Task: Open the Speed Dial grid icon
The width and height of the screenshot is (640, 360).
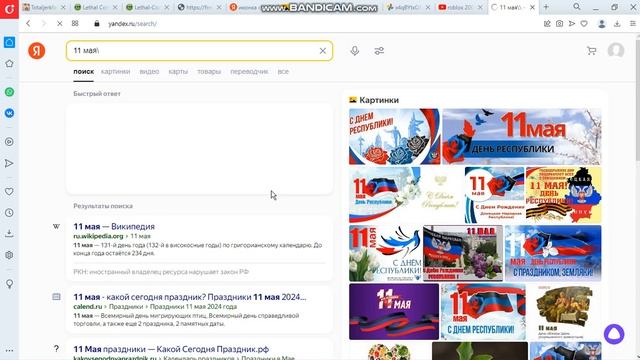Action: (x=75, y=24)
